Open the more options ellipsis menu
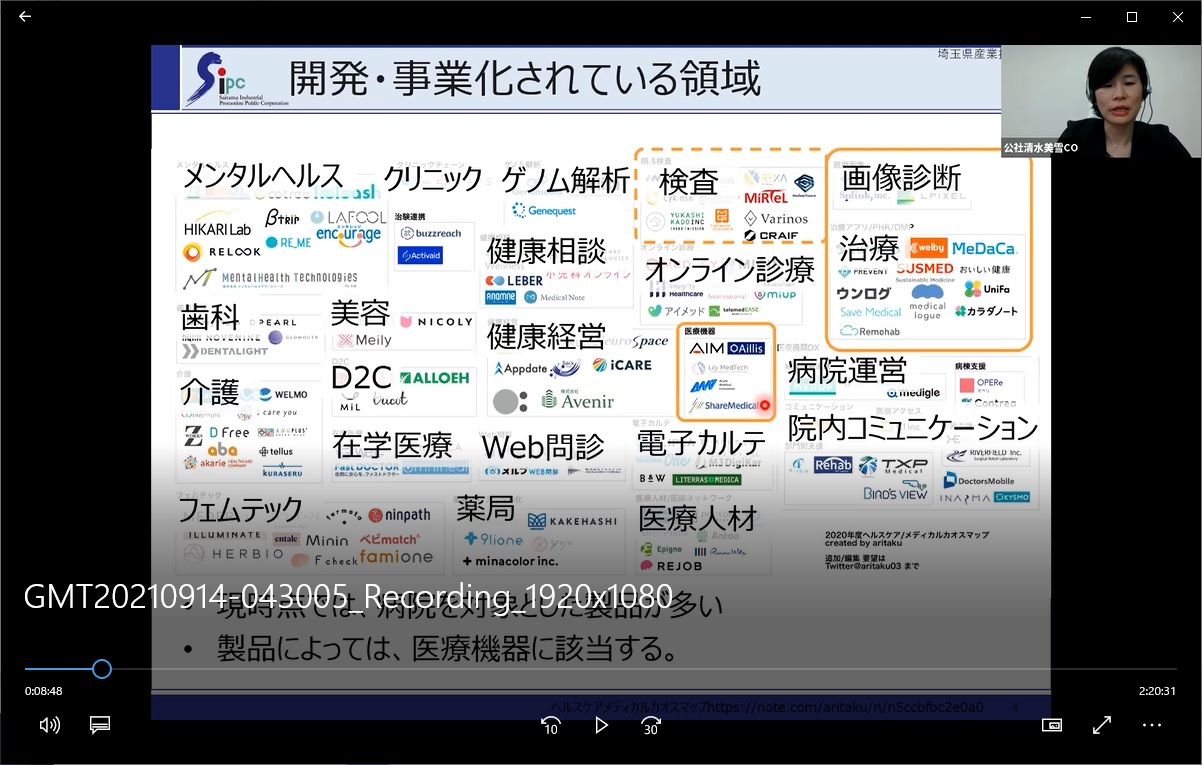The height and width of the screenshot is (765, 1202). click(1152, 725)
